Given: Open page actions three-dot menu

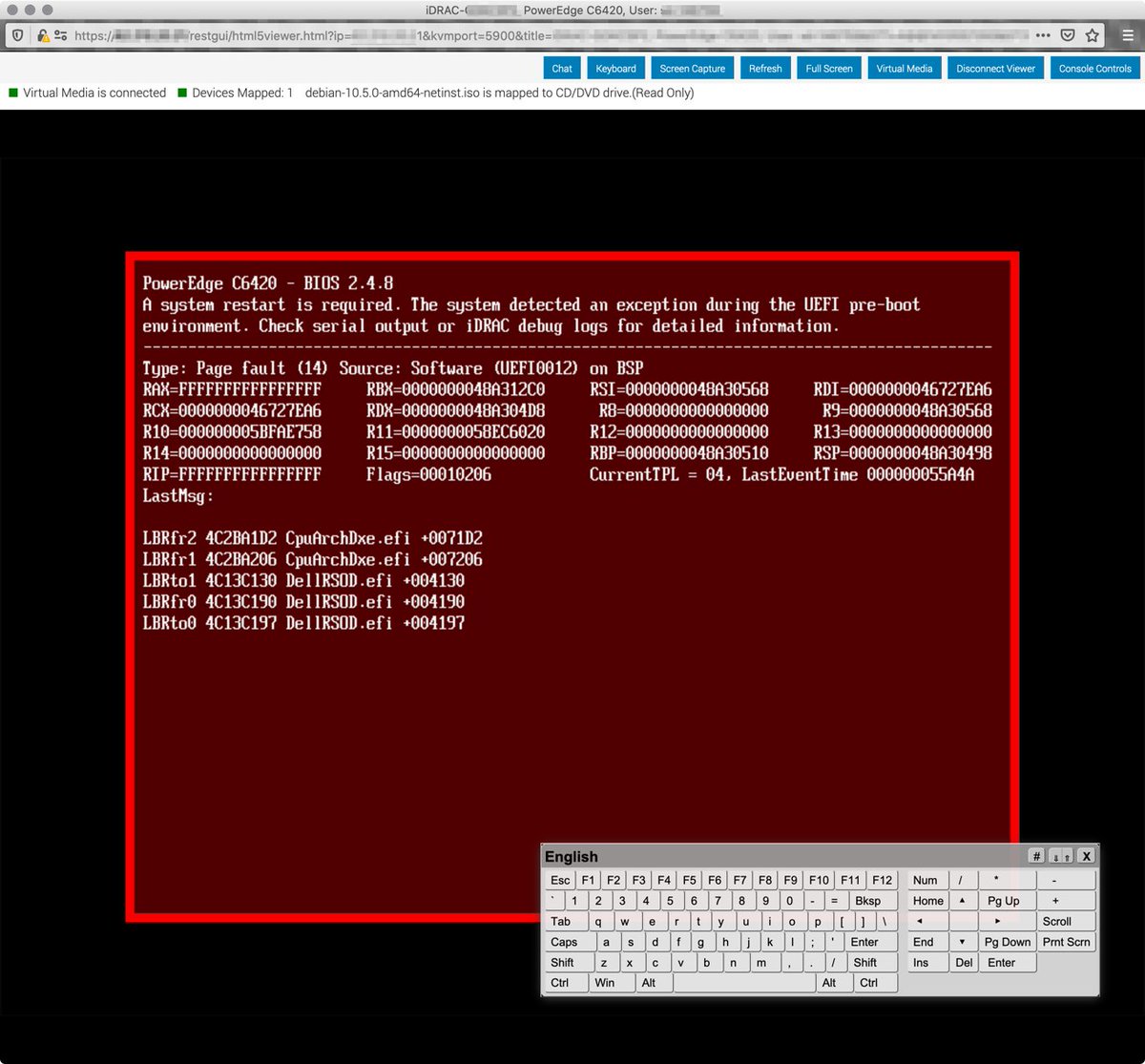Looking at the screenshot, I should tap(1043, 35).
